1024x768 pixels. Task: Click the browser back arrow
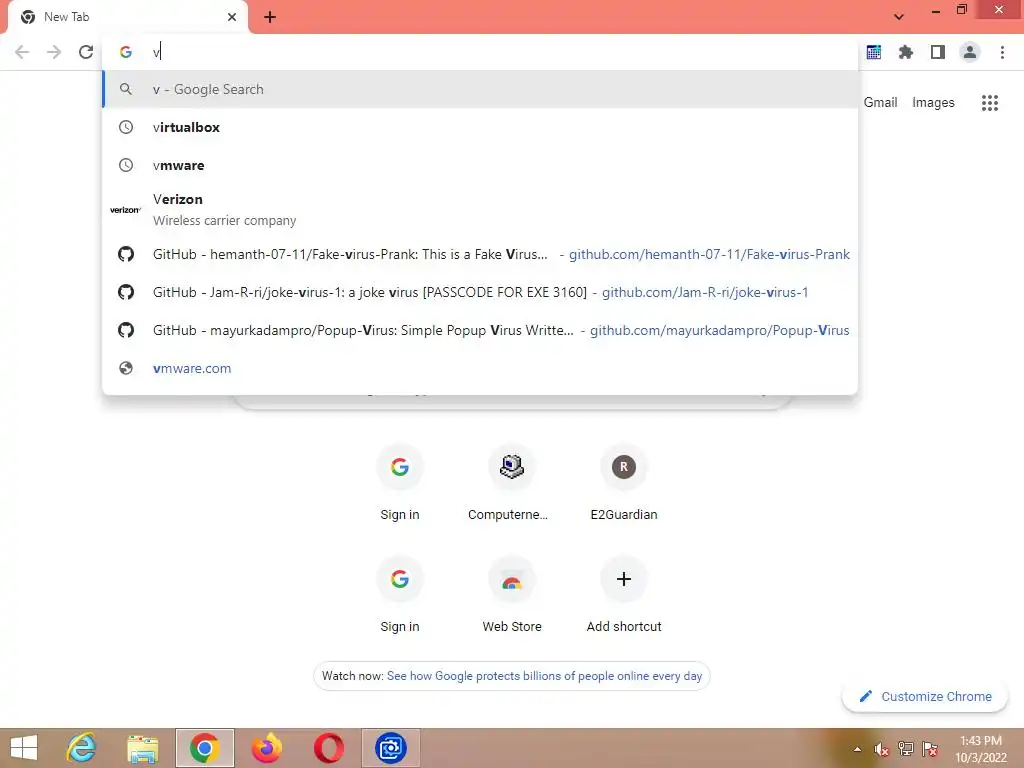[x=22, y=52]
